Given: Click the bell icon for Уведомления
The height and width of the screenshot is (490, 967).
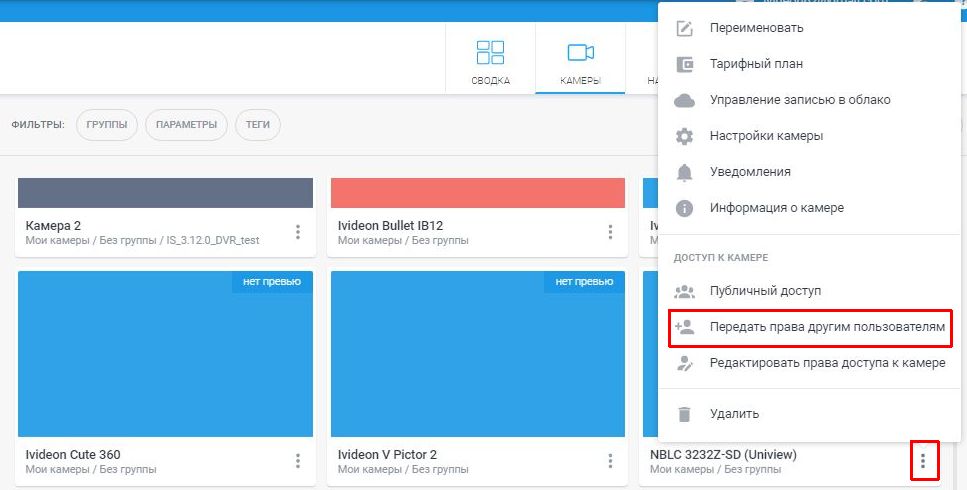Looking at the screenshot, I should (685, 172).
